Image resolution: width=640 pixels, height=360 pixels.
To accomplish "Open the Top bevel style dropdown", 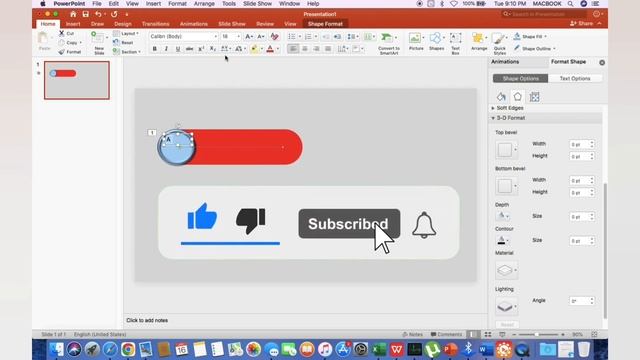I will 507,150.
